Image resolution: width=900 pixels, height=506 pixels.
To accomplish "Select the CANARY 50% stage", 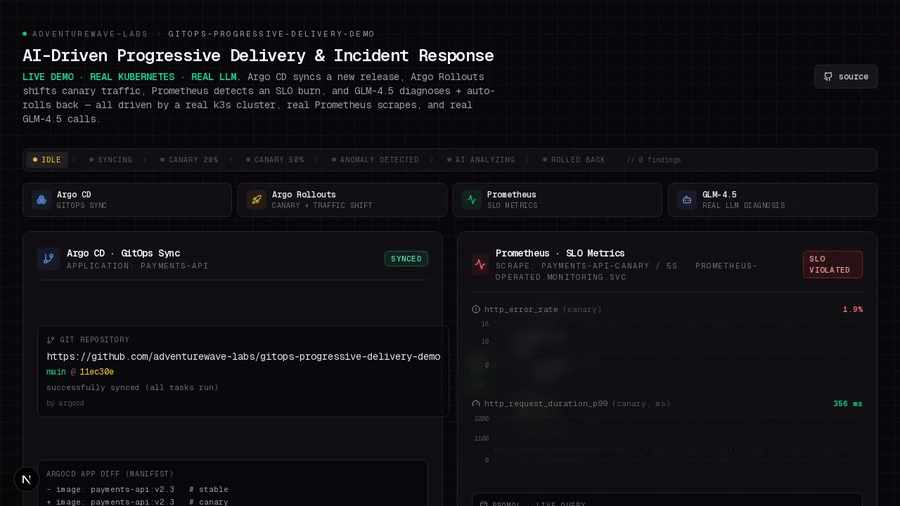I will 275,159.
